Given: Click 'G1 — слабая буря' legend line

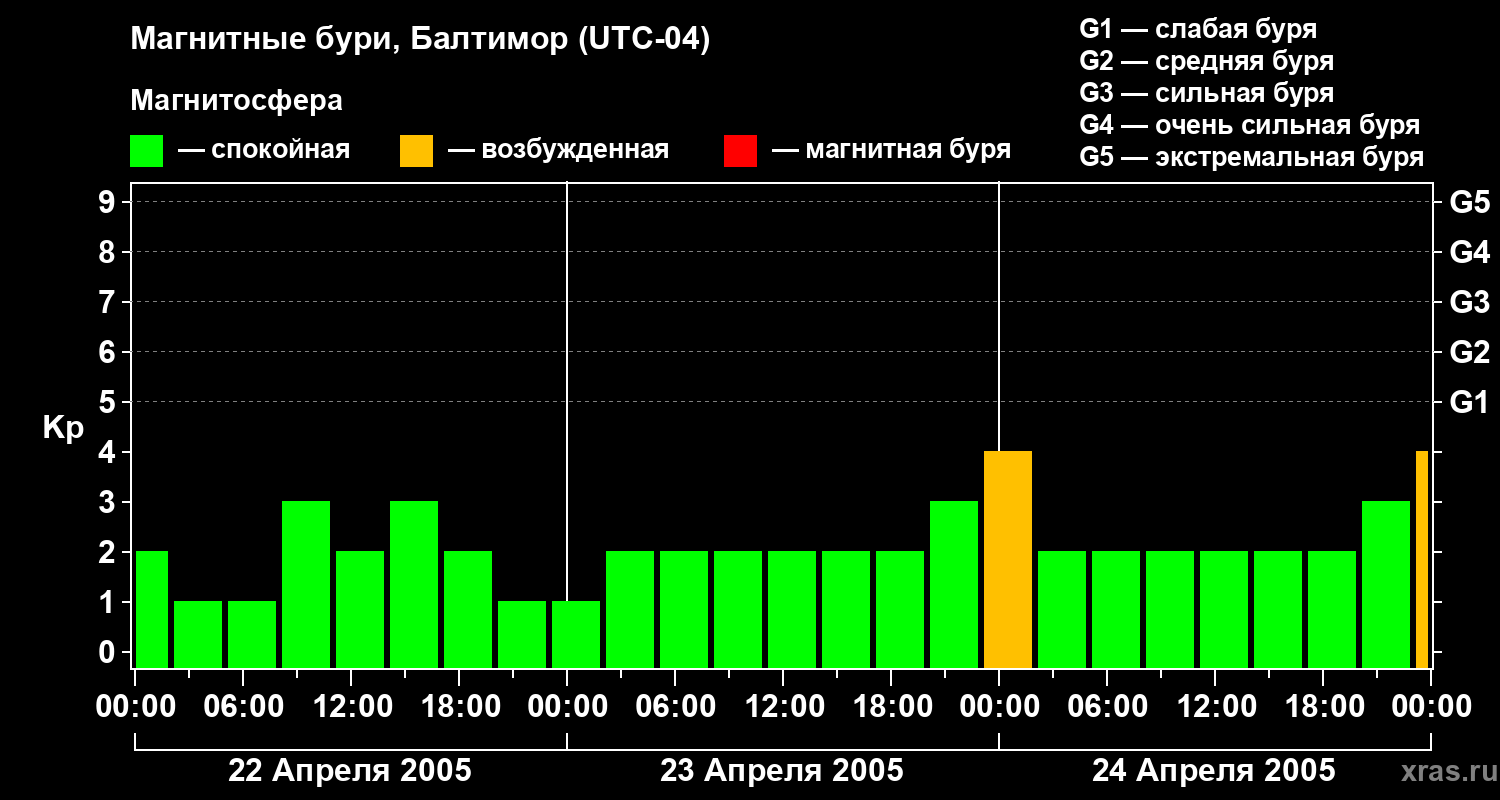Looking at the screenshot, I should [1198, 29].
